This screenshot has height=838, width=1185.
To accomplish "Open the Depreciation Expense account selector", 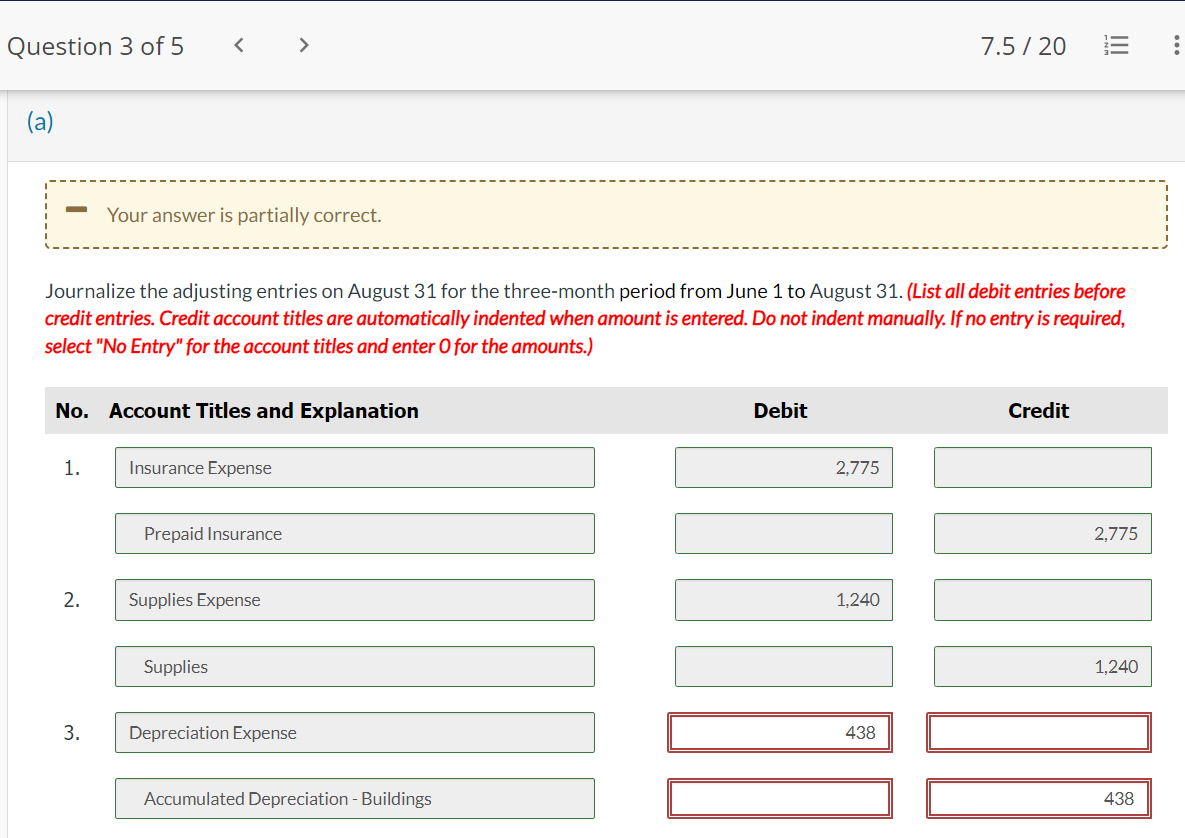I will (x=354, y=732).
